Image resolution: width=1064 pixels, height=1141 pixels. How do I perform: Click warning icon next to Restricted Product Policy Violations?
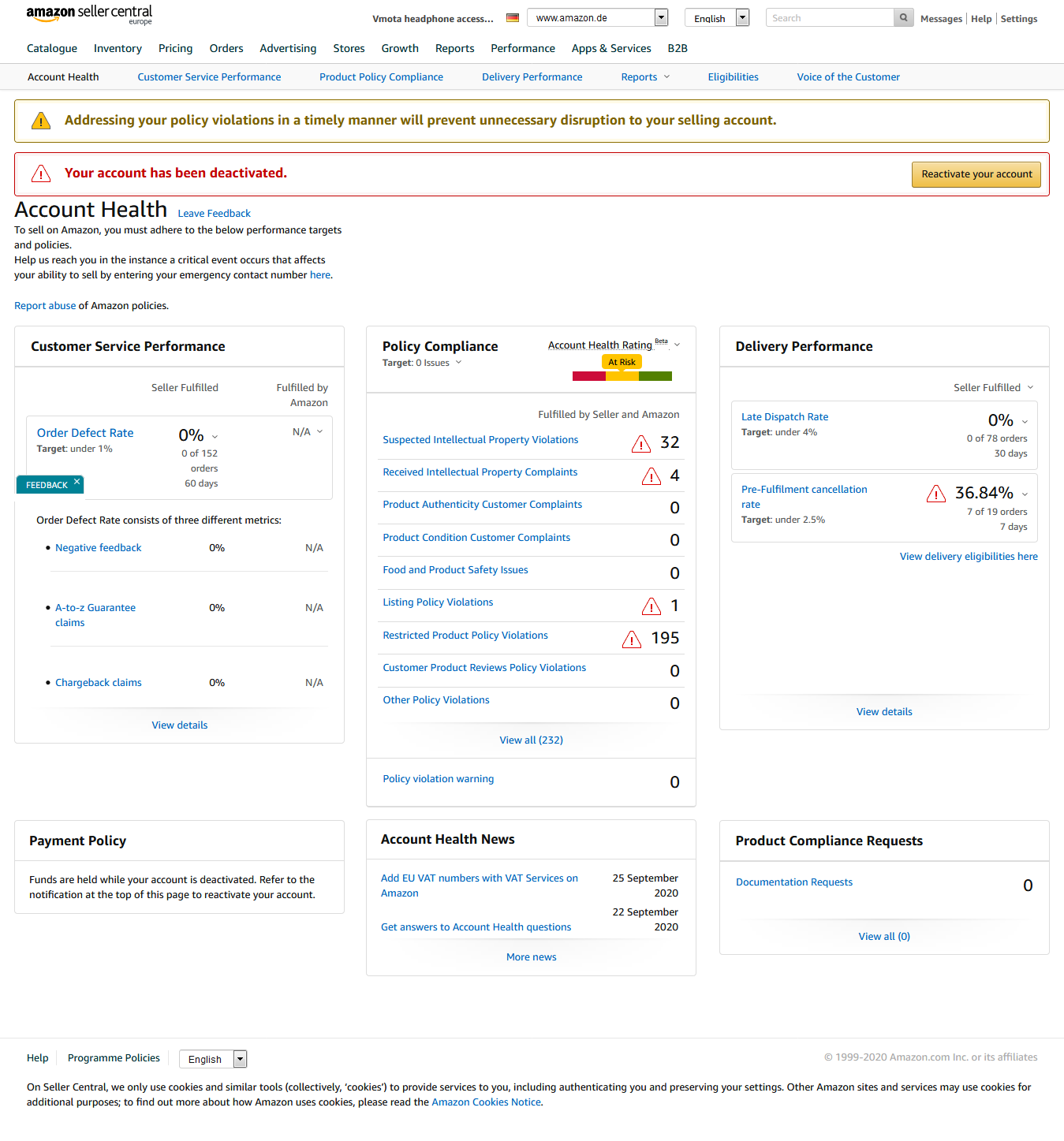pos(632,639)
